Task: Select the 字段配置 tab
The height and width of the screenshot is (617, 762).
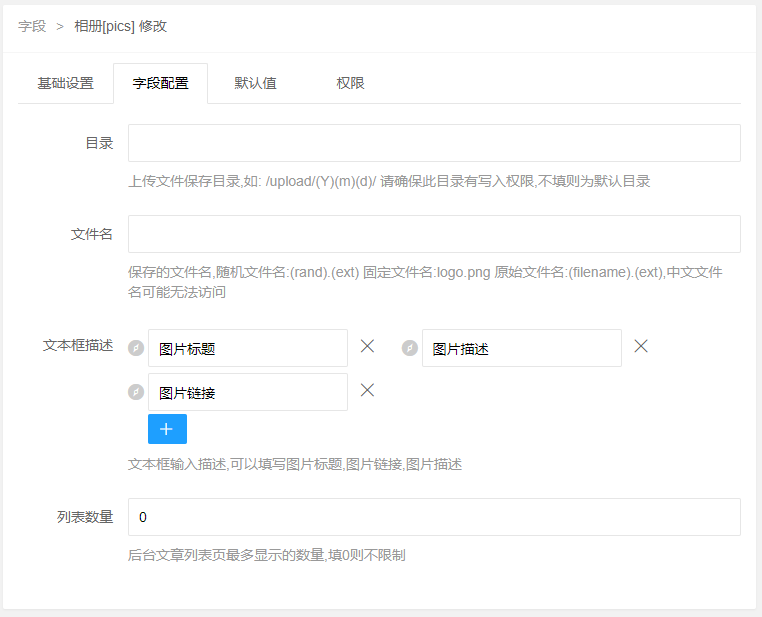Action: 160,83
